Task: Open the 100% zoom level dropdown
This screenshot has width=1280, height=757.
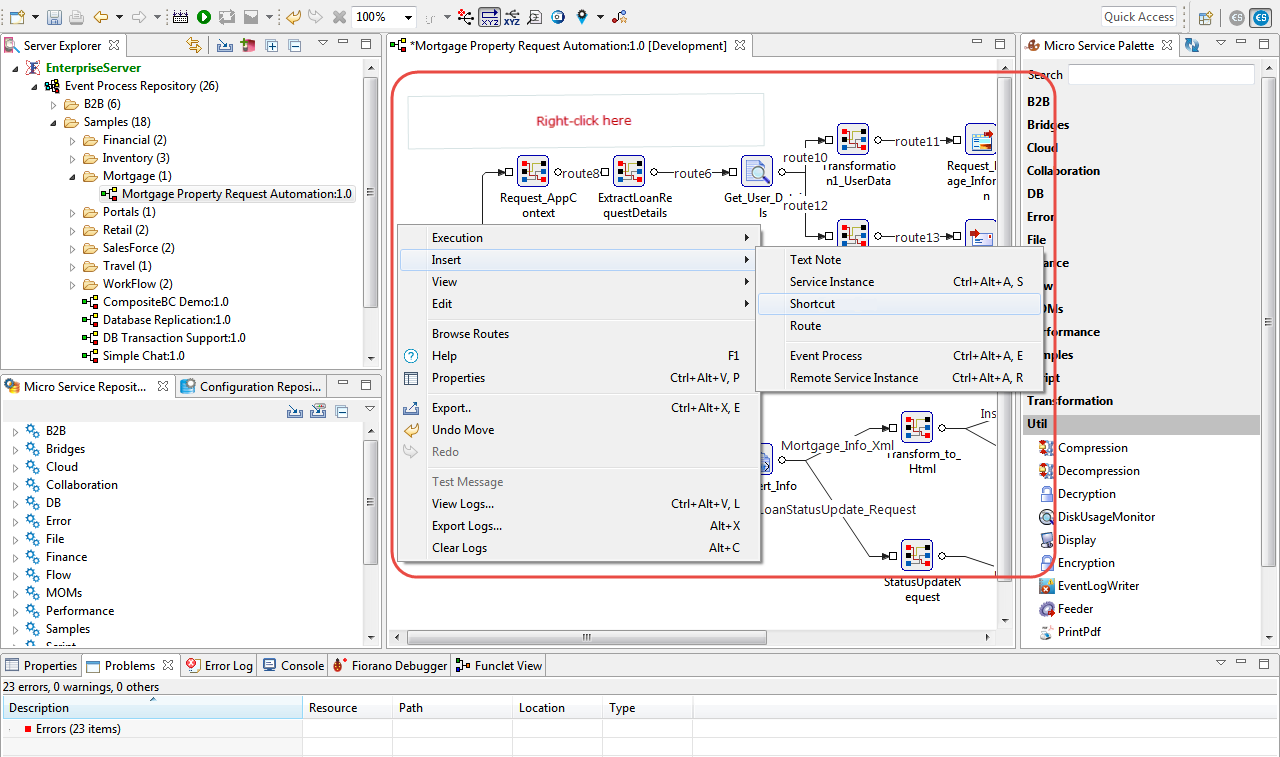Action: [408, 17]
